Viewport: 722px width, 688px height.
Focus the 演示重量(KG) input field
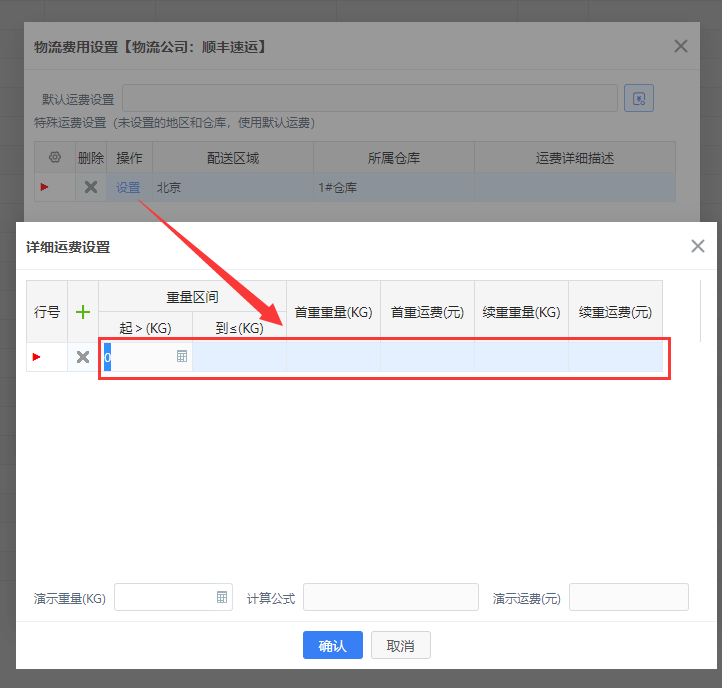click(x=173, y=597)
